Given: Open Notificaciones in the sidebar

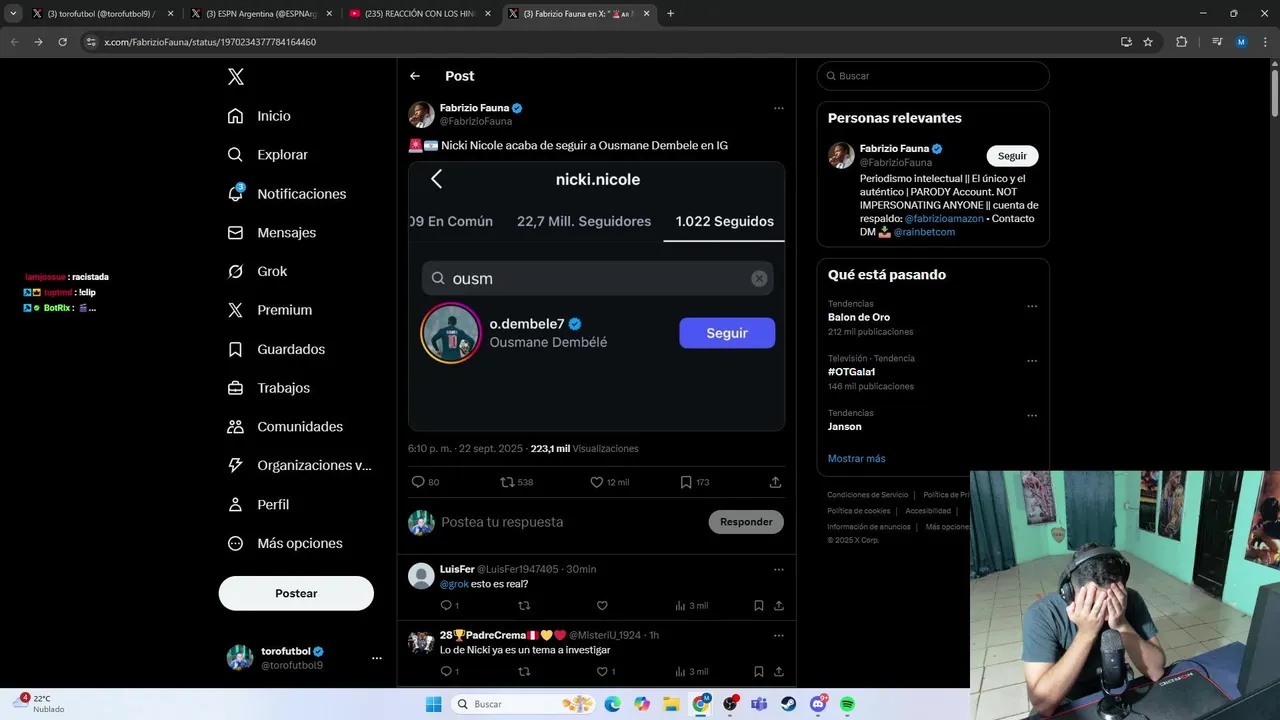Looking at the screenshot, I should click(286, 194).
